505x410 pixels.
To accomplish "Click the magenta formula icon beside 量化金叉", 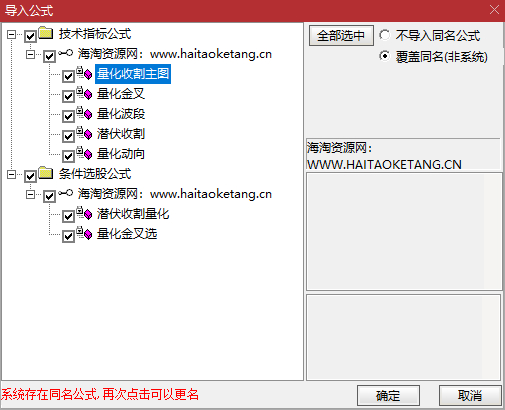I will [84, 93].
